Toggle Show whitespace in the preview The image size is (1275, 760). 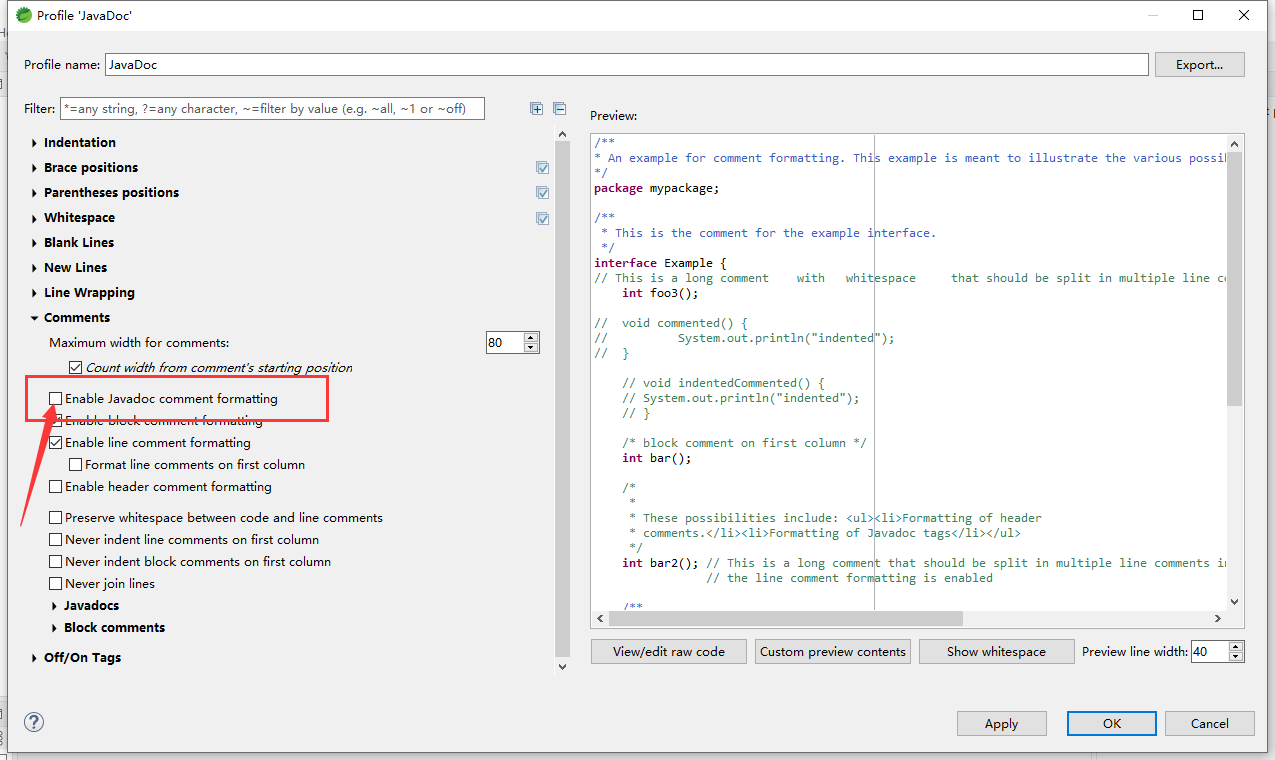click(996, 651)
